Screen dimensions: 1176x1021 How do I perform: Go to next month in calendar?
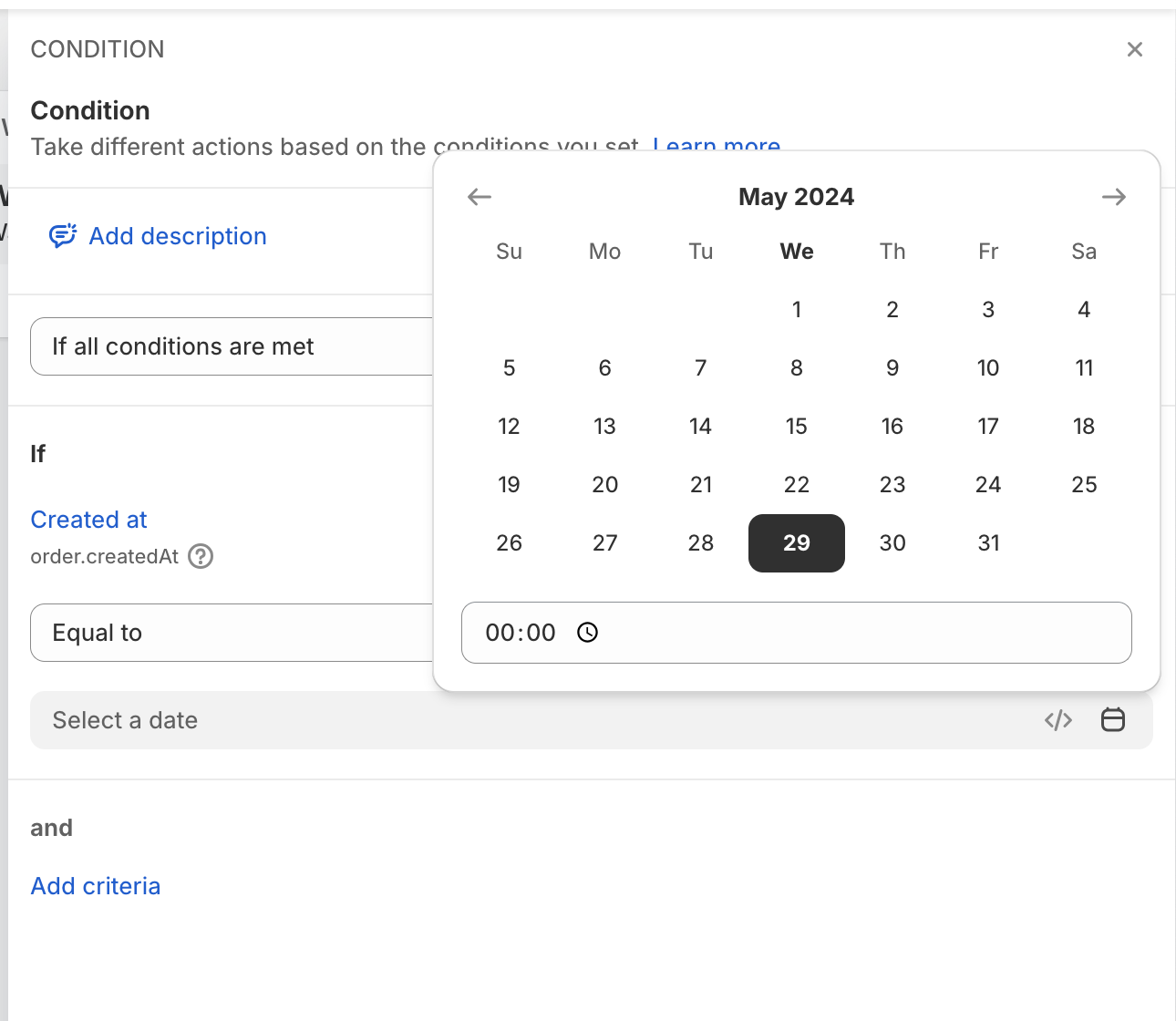click(1114, 197)
